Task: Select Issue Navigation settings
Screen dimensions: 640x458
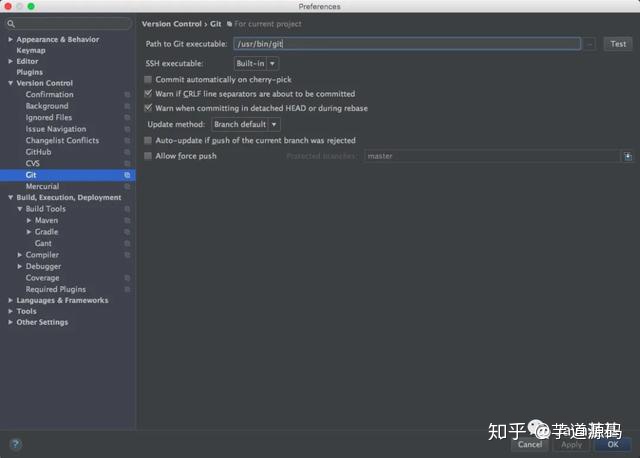Action: click(56, 129)
